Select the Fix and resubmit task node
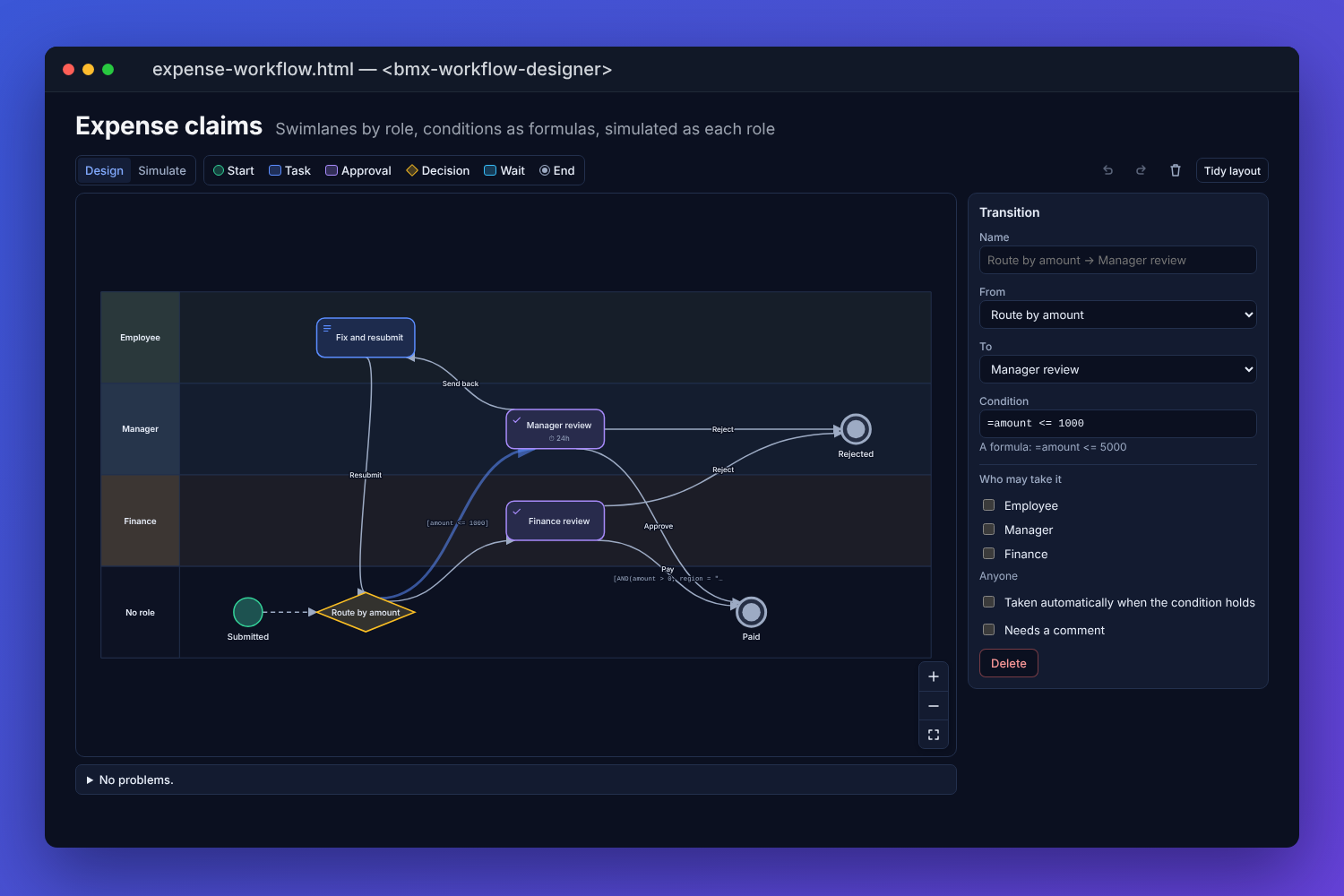 366,338
